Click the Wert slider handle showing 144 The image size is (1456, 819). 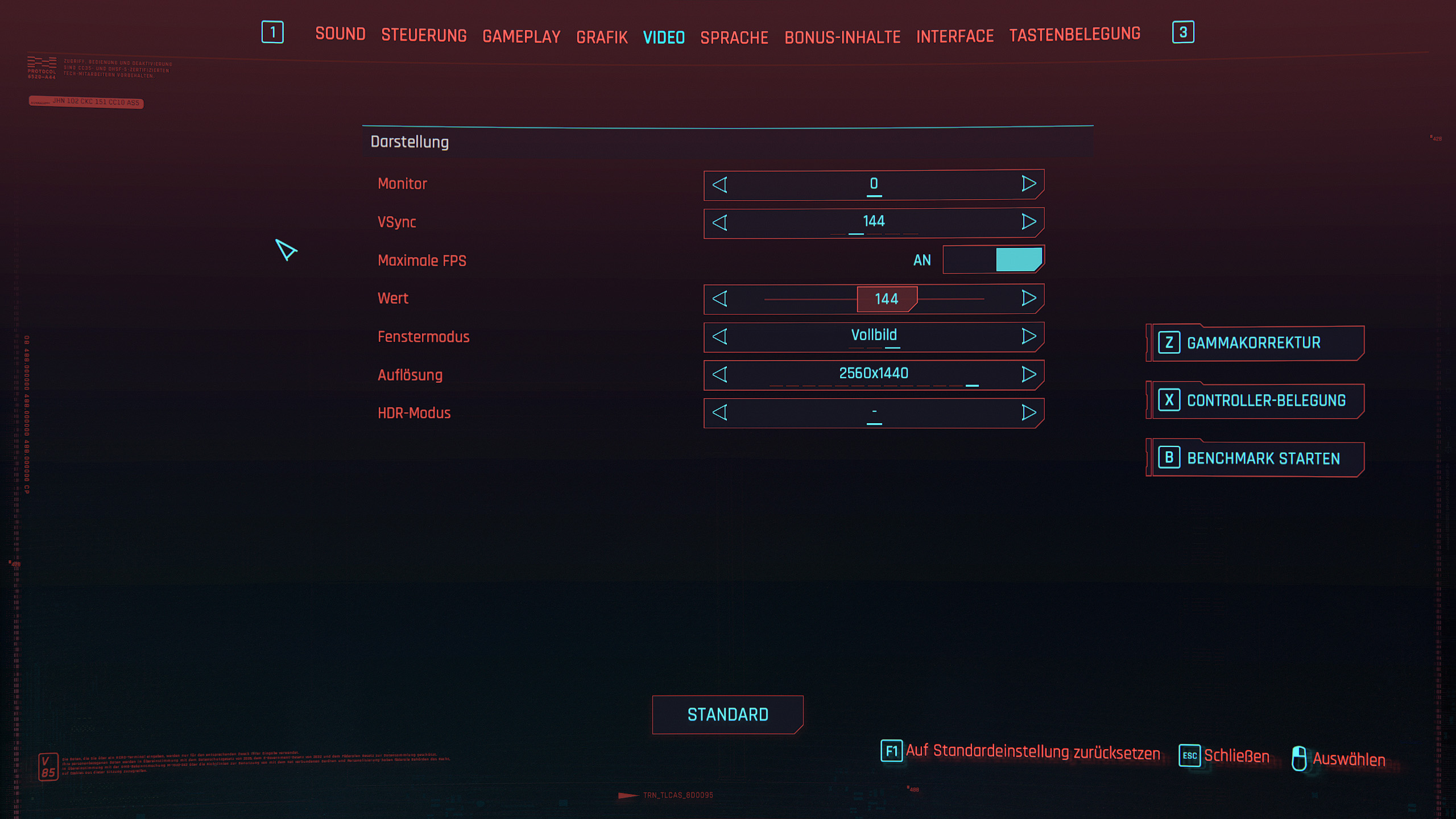point(887,299)
